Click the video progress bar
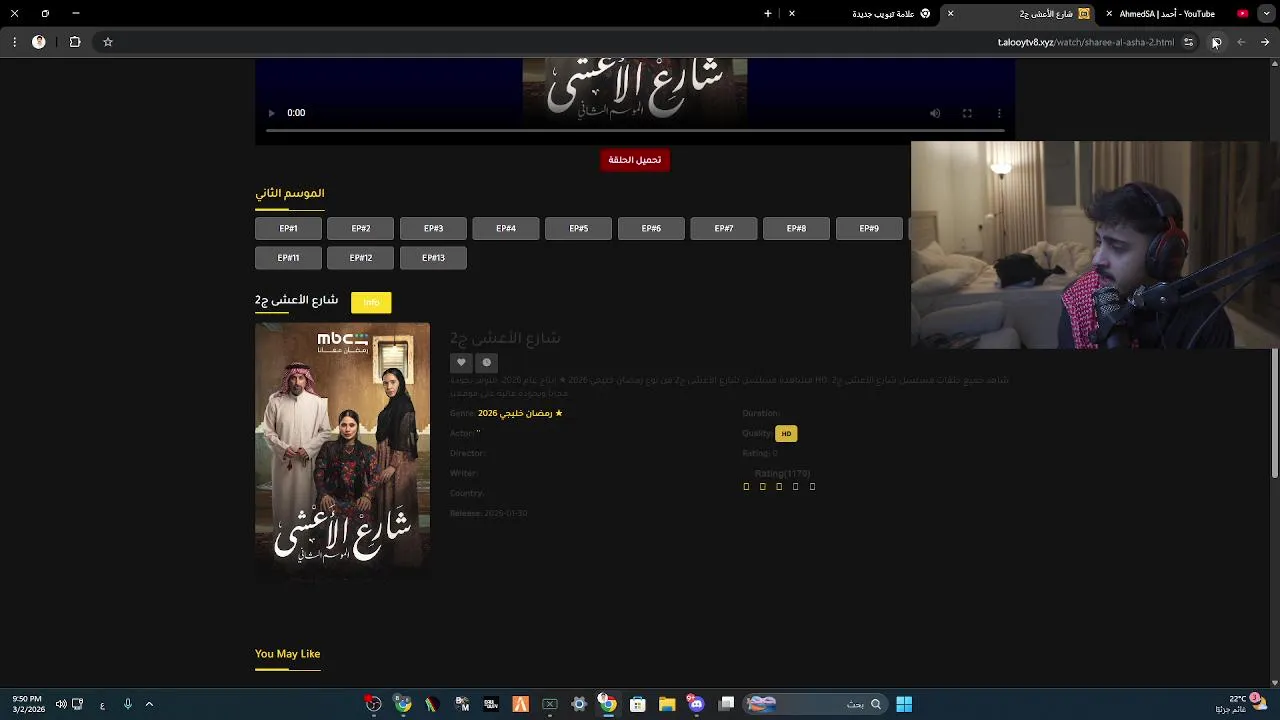The image size is (1280, 720). tap(635, 130)
